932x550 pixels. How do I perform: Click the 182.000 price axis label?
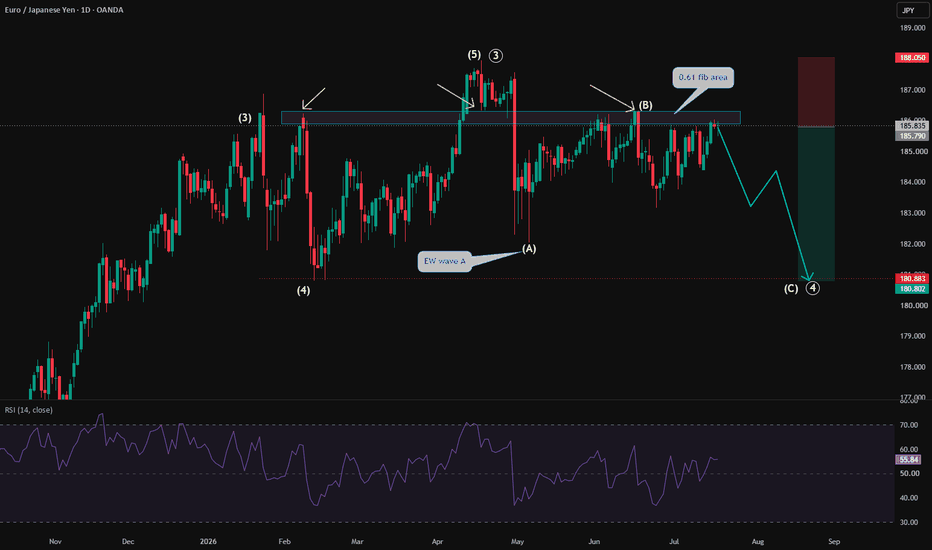pos(913,244)
